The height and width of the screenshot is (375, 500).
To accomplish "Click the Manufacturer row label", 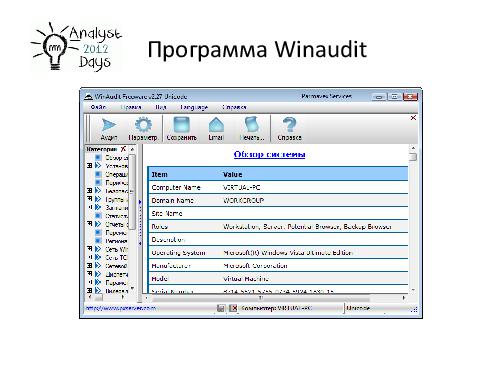I will tap(171, 266).
